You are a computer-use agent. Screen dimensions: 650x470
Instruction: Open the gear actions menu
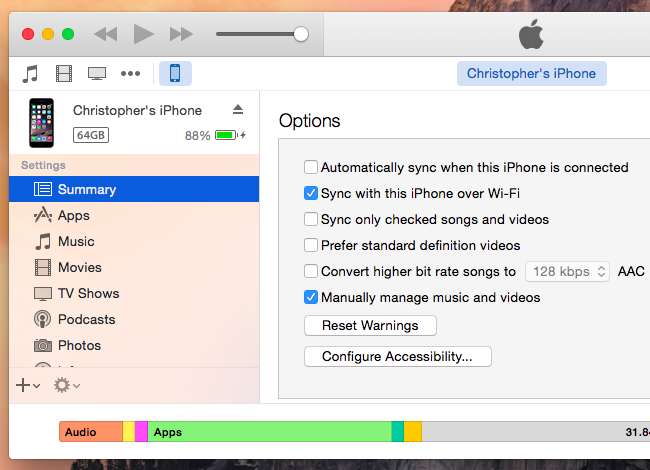pos(66,385)
